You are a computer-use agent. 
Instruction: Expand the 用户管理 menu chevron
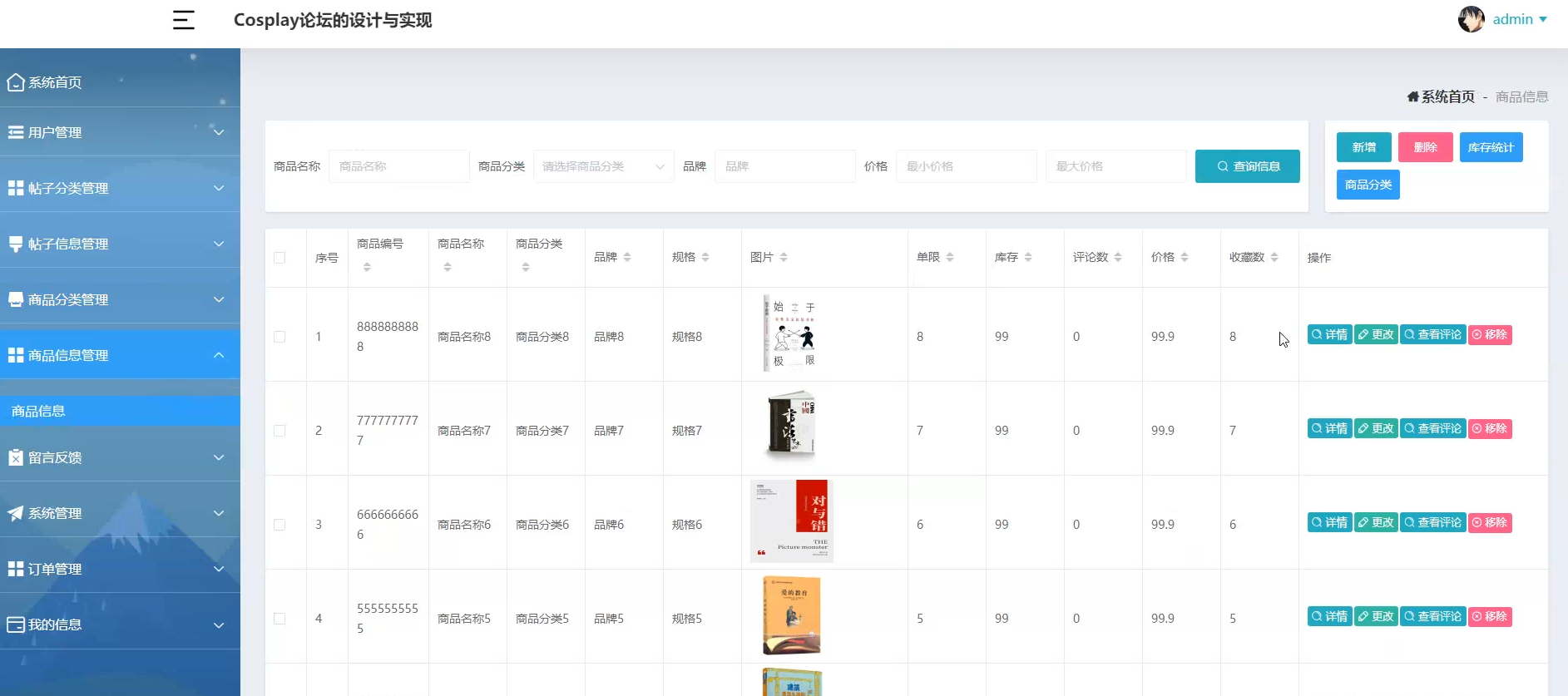point(219,132)
